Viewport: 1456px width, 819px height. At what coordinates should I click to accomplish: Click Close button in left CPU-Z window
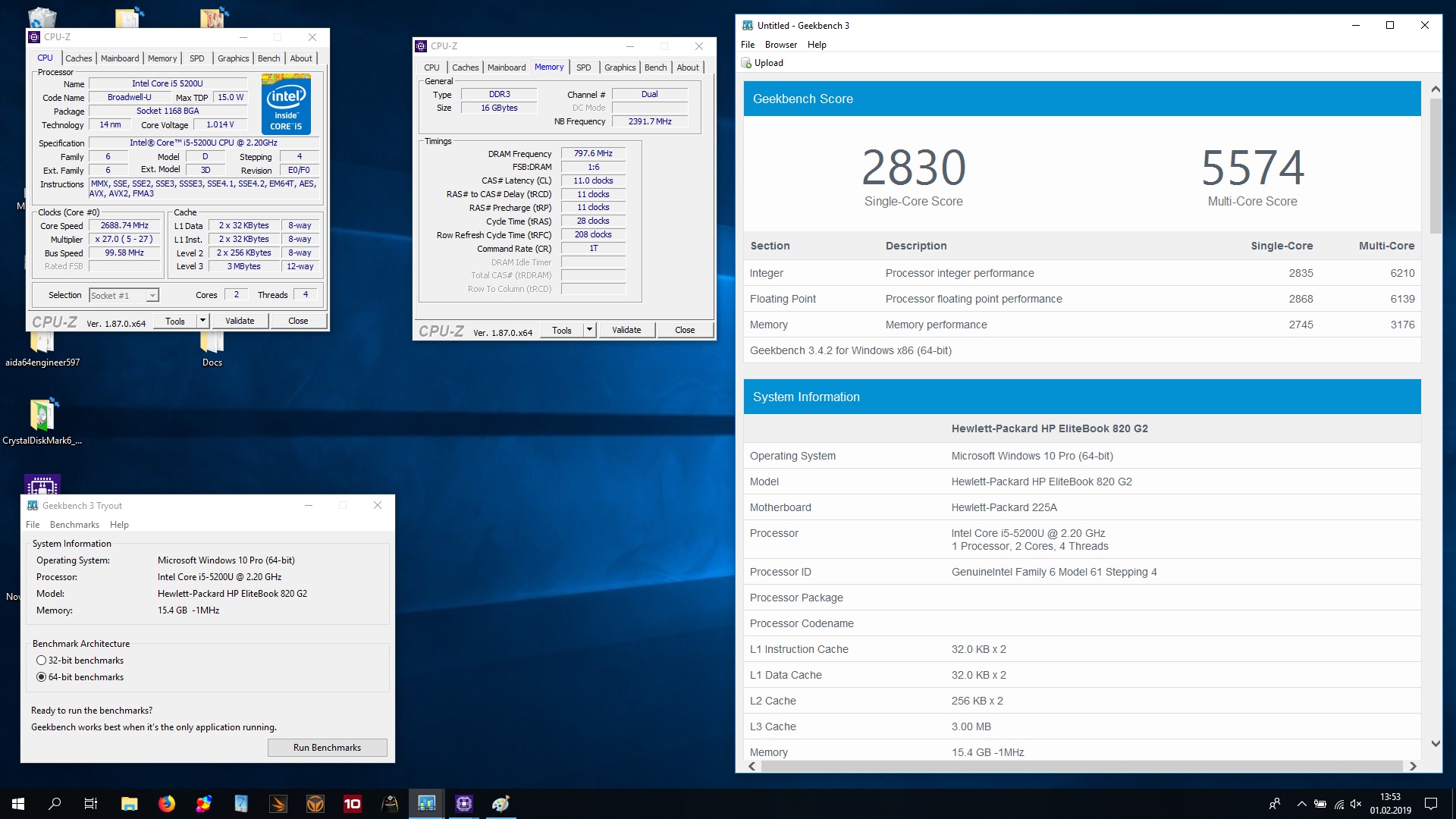click(x=298, y=321)
